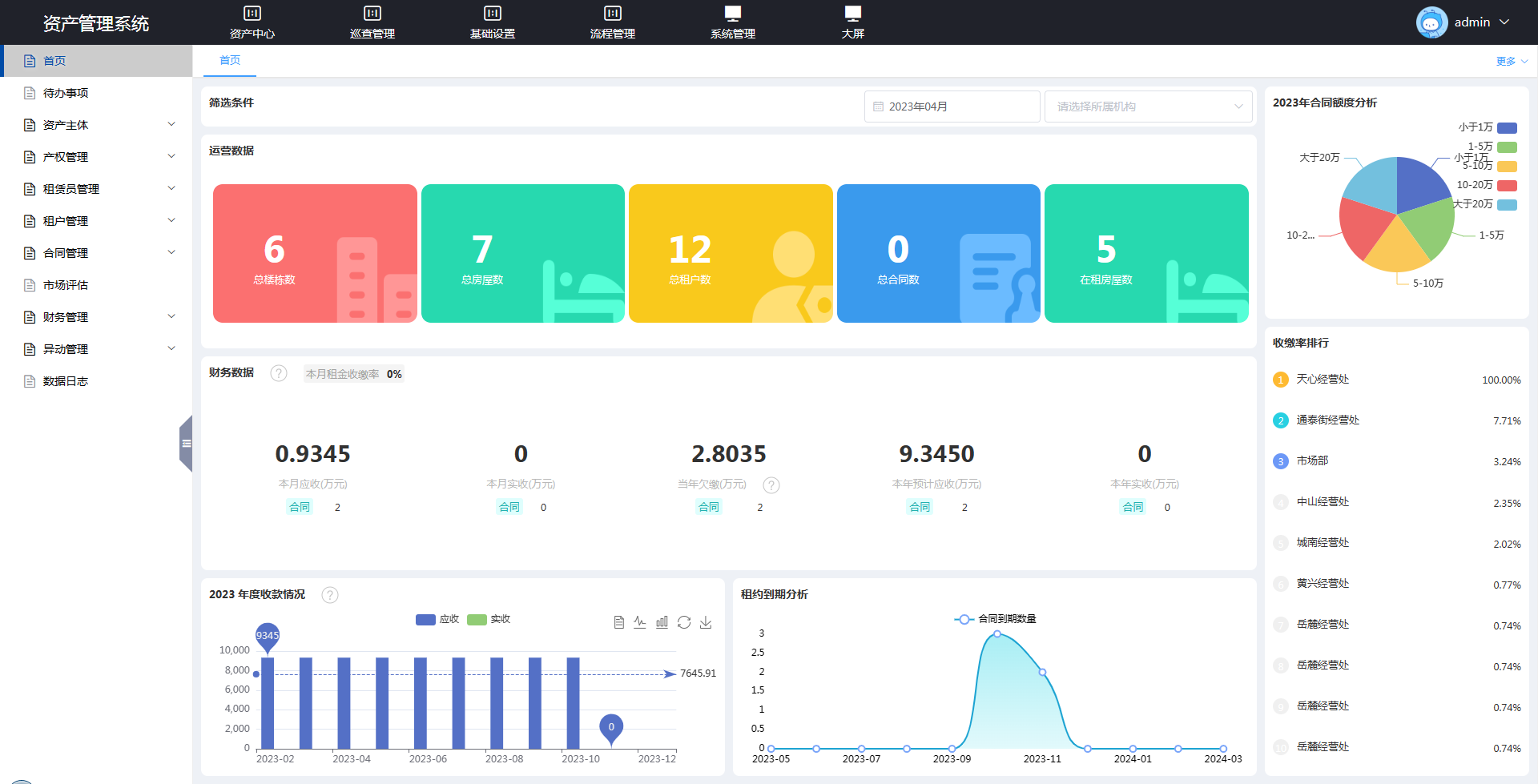Toggle 合同到期数量 legend series
1538x784 pixels.
tap(995, 619)
